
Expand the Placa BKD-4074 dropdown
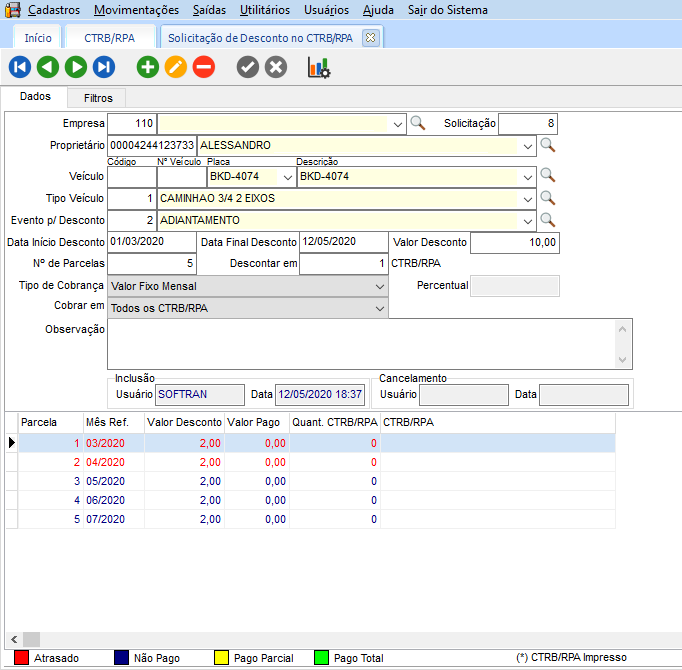point(287,177)
